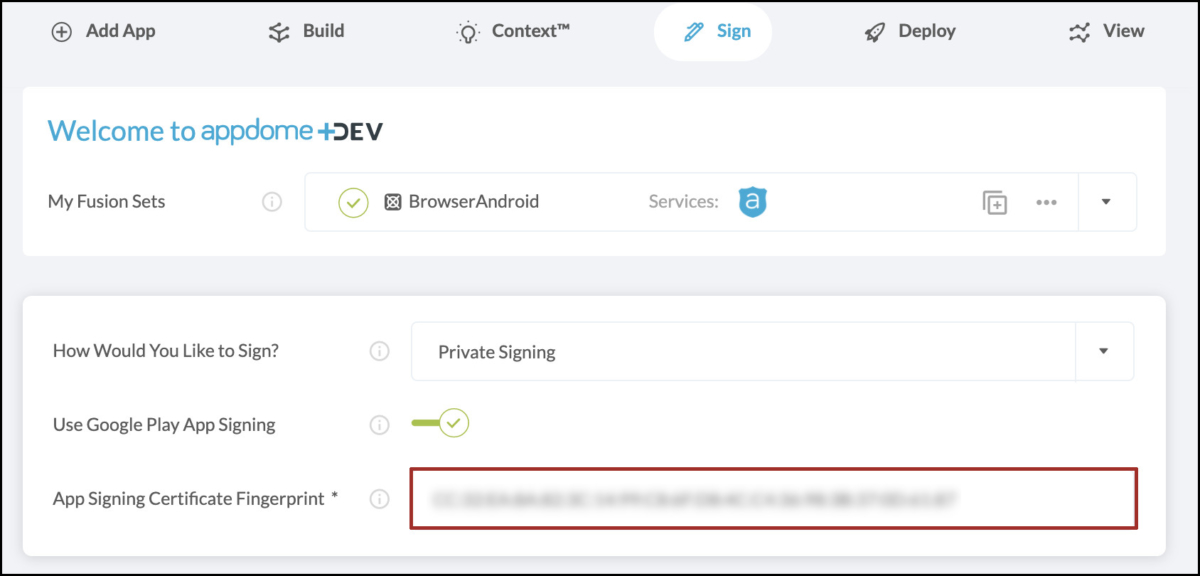Expand the BrowserAndroid Fusion Set dropdown
Screen dimensions: 1200x576
pyautogui.click(x=1107, y=201)
